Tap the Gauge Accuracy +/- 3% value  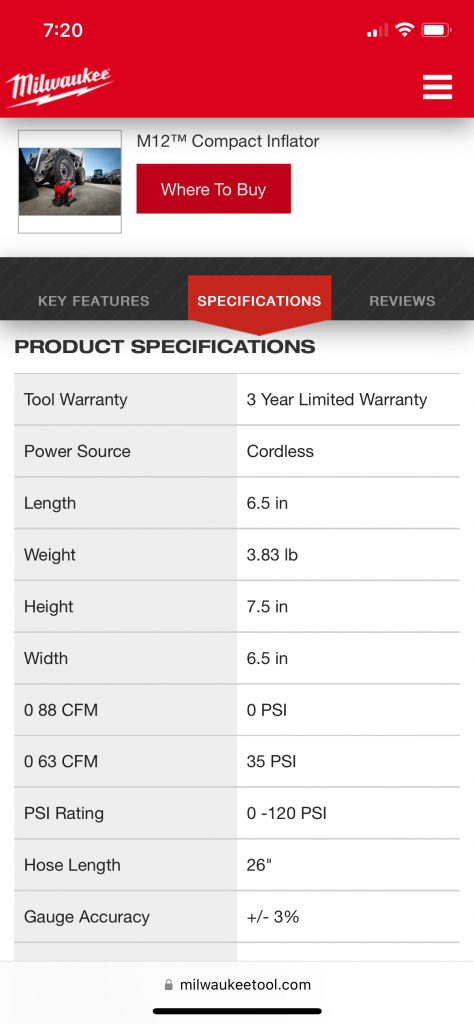coord(273,917)
